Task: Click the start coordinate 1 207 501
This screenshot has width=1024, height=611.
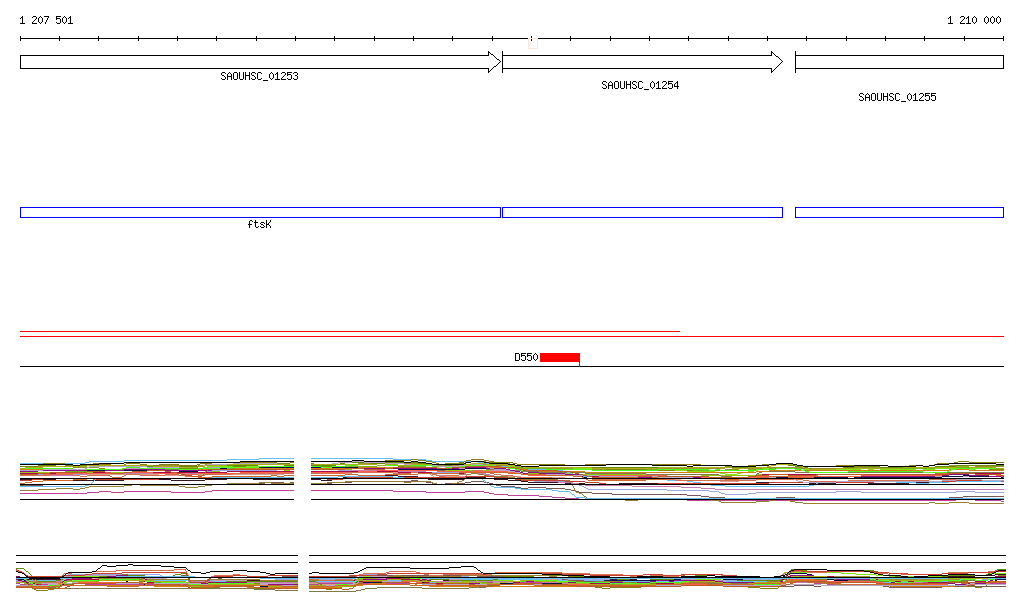Action: [x=46, y=20]
